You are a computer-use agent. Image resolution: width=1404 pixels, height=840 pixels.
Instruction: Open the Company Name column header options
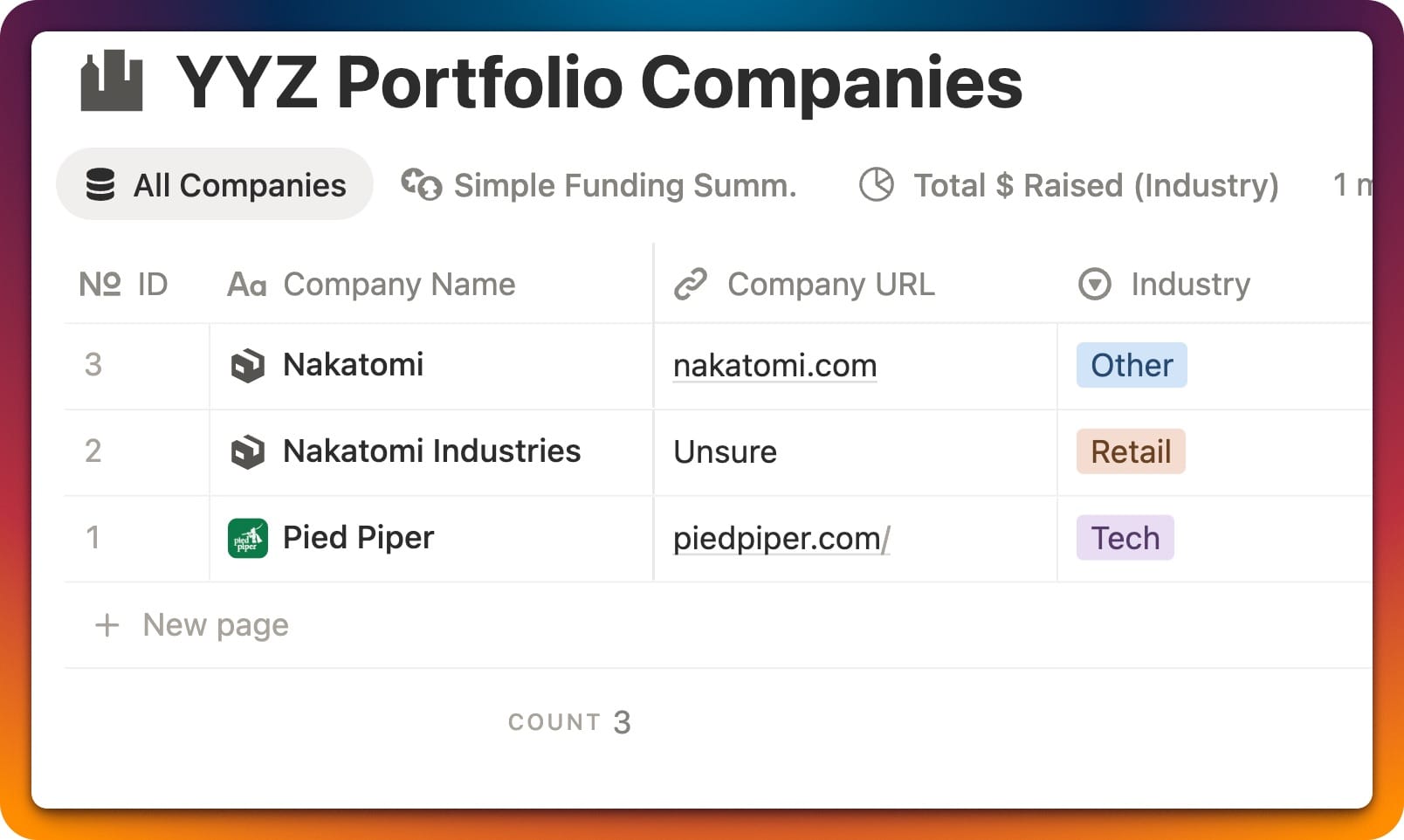click(398, 285)
